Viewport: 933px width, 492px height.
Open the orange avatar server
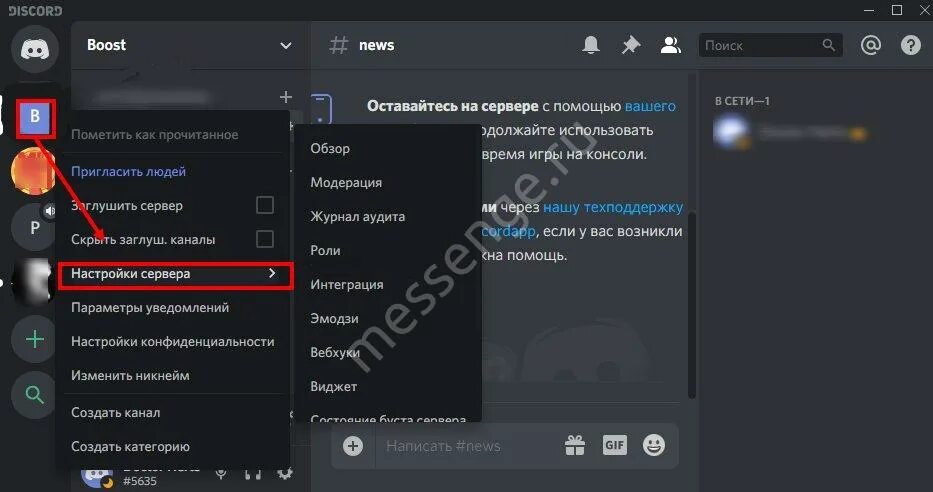click(x=33, y=171)
